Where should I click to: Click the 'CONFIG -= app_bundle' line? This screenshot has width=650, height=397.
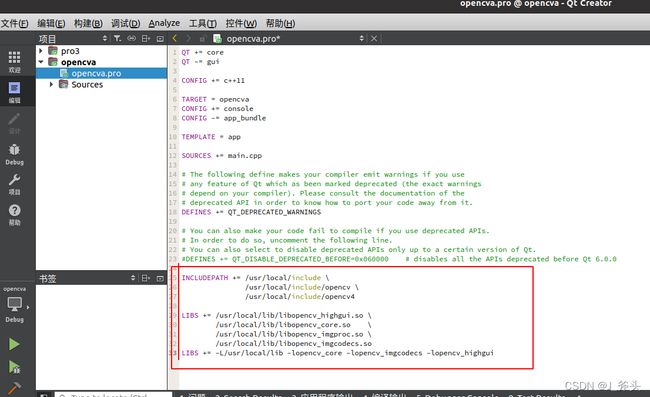click(x=223, y=118)
